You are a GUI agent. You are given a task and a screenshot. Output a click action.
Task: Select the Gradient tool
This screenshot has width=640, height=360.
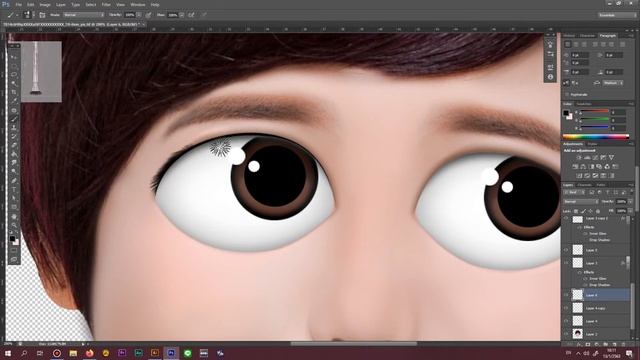14,154
